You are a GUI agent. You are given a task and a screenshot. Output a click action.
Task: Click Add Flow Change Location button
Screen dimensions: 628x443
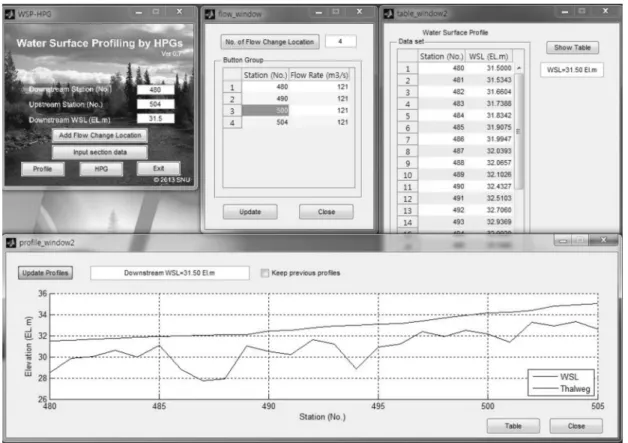coord(100,135)
